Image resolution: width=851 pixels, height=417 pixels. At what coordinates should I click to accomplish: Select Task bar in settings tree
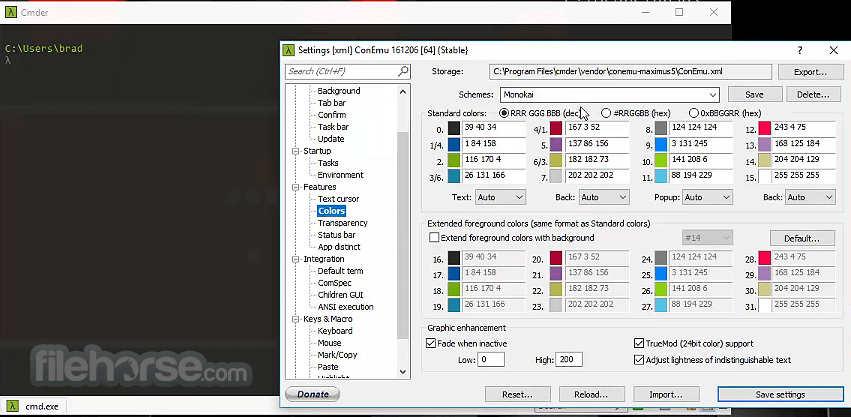[333, 127]
